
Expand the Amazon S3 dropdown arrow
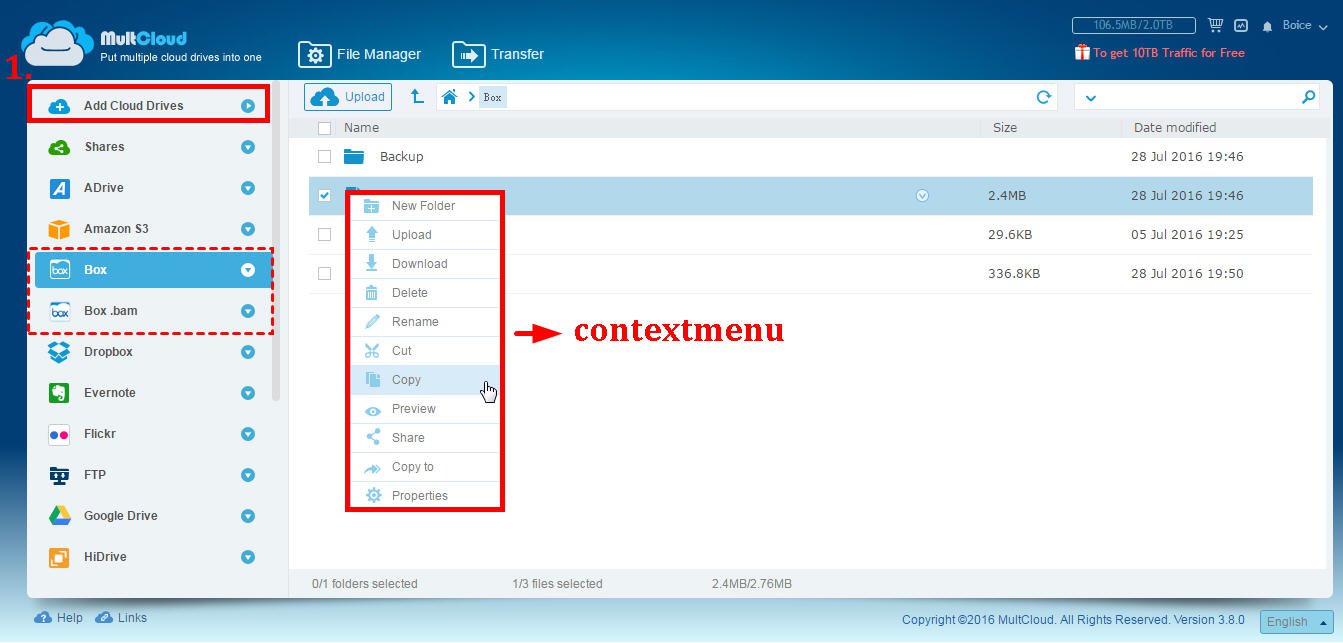click(248, 229)
